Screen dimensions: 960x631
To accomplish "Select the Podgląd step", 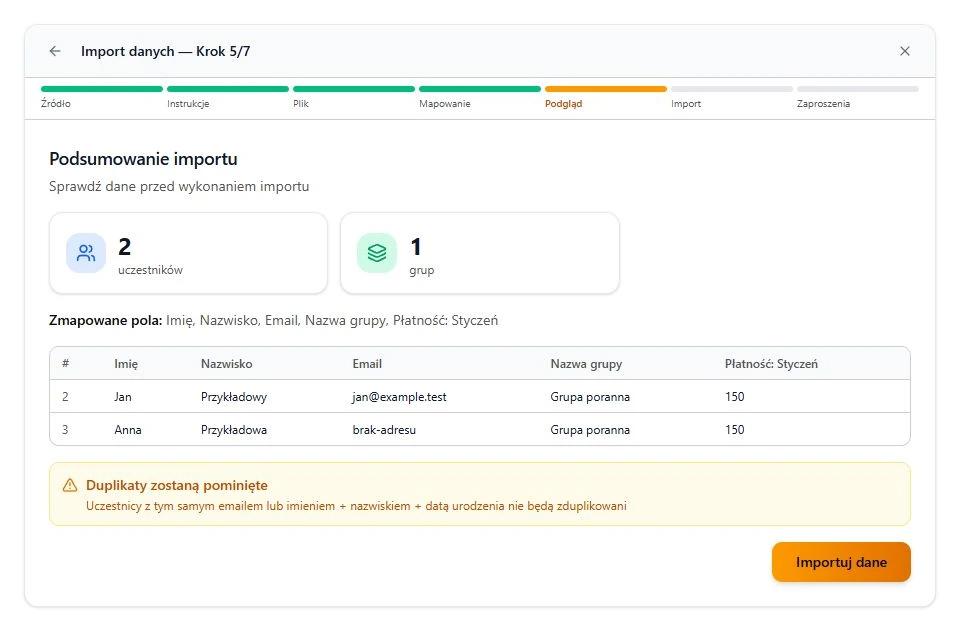I will click(x=606, y=97).
